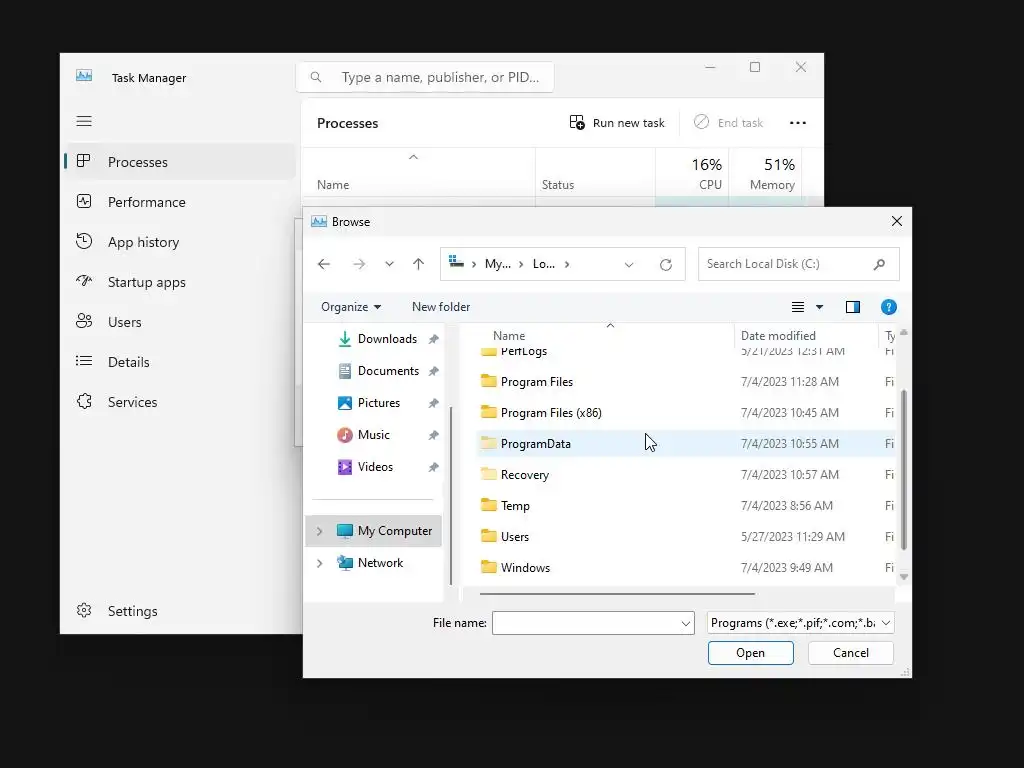The width and height of the screenshot is (1024, 768).
Task: Click Cancel in Browse dialog
Action: click(850, 653)
